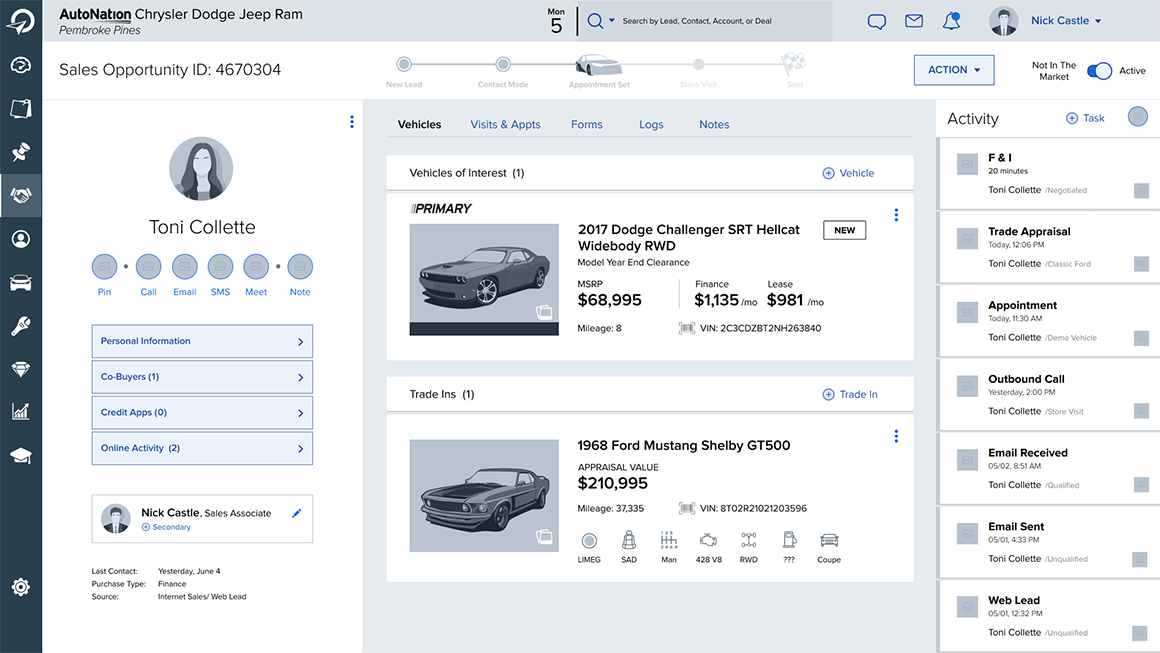The width and height of the screenshot is (1160, 653).
Task: Click the Note action icon
Action: tap(300, 266)
